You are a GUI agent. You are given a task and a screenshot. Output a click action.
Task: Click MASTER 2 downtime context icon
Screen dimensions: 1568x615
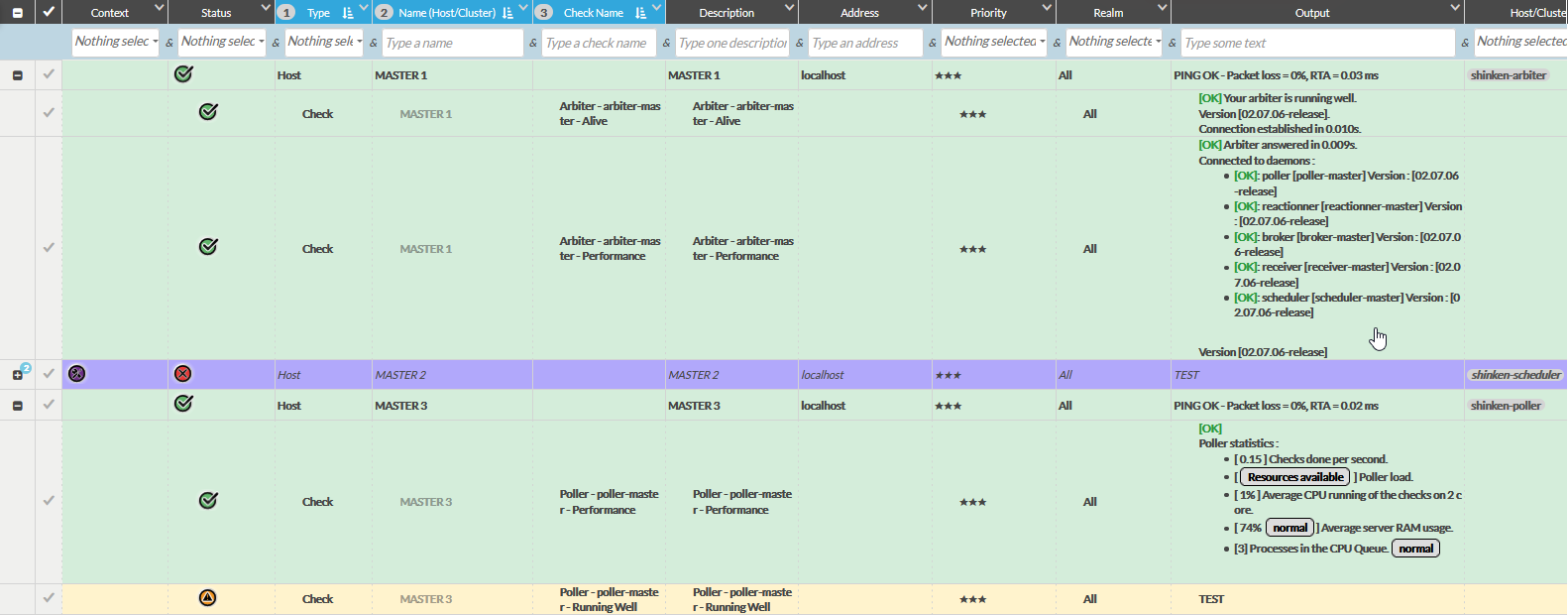(x=76, y=374)
